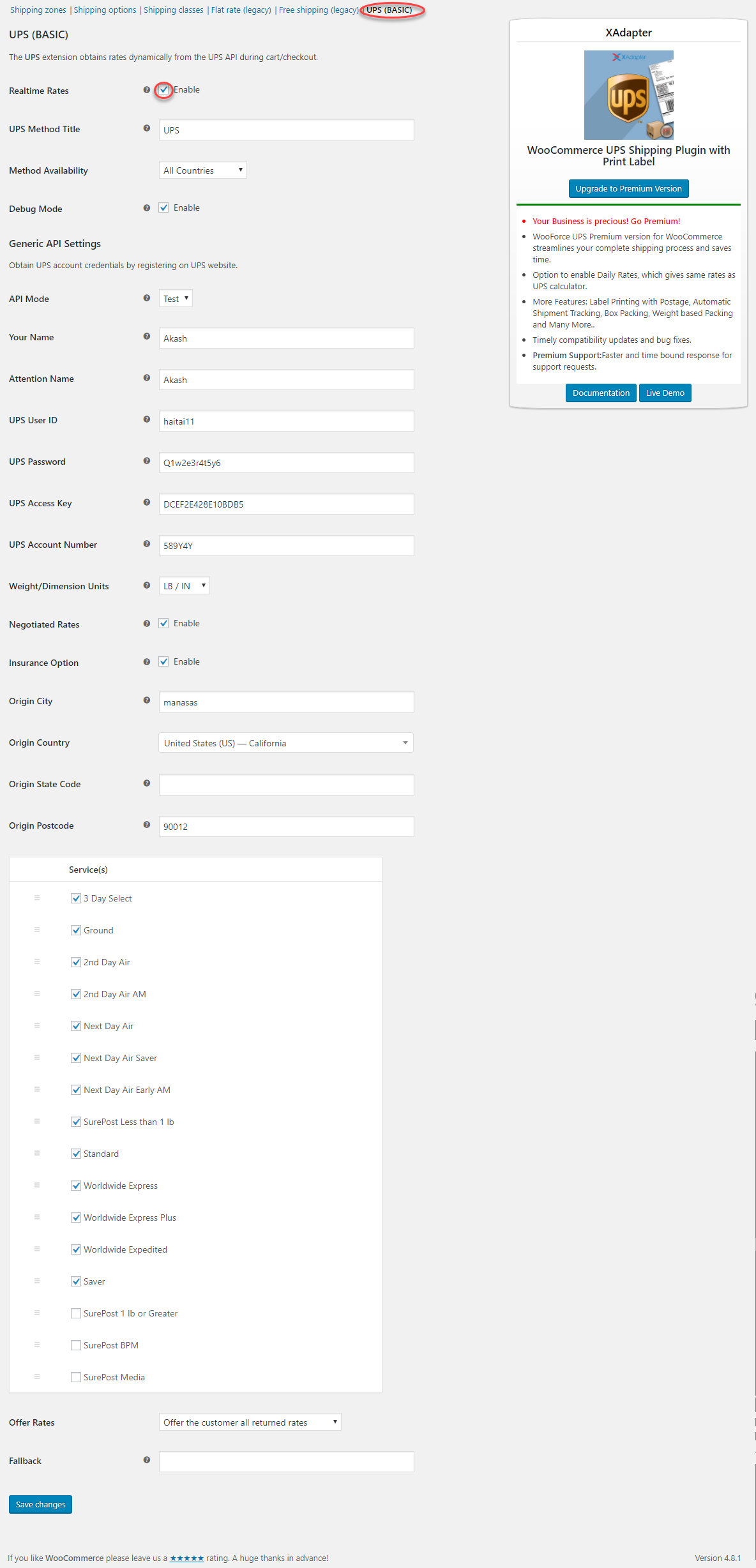The image size is (756, 1568).
Task: Click UPS Password input field
Action: point(286,462)
